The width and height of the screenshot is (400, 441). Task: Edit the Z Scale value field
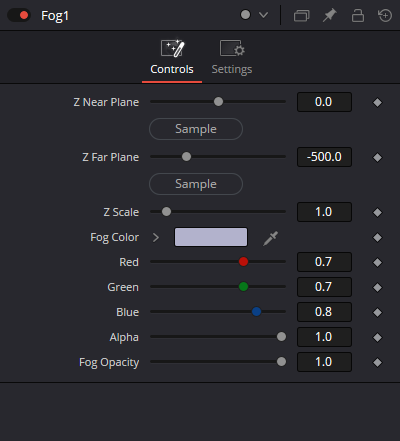tap(324, 212)
